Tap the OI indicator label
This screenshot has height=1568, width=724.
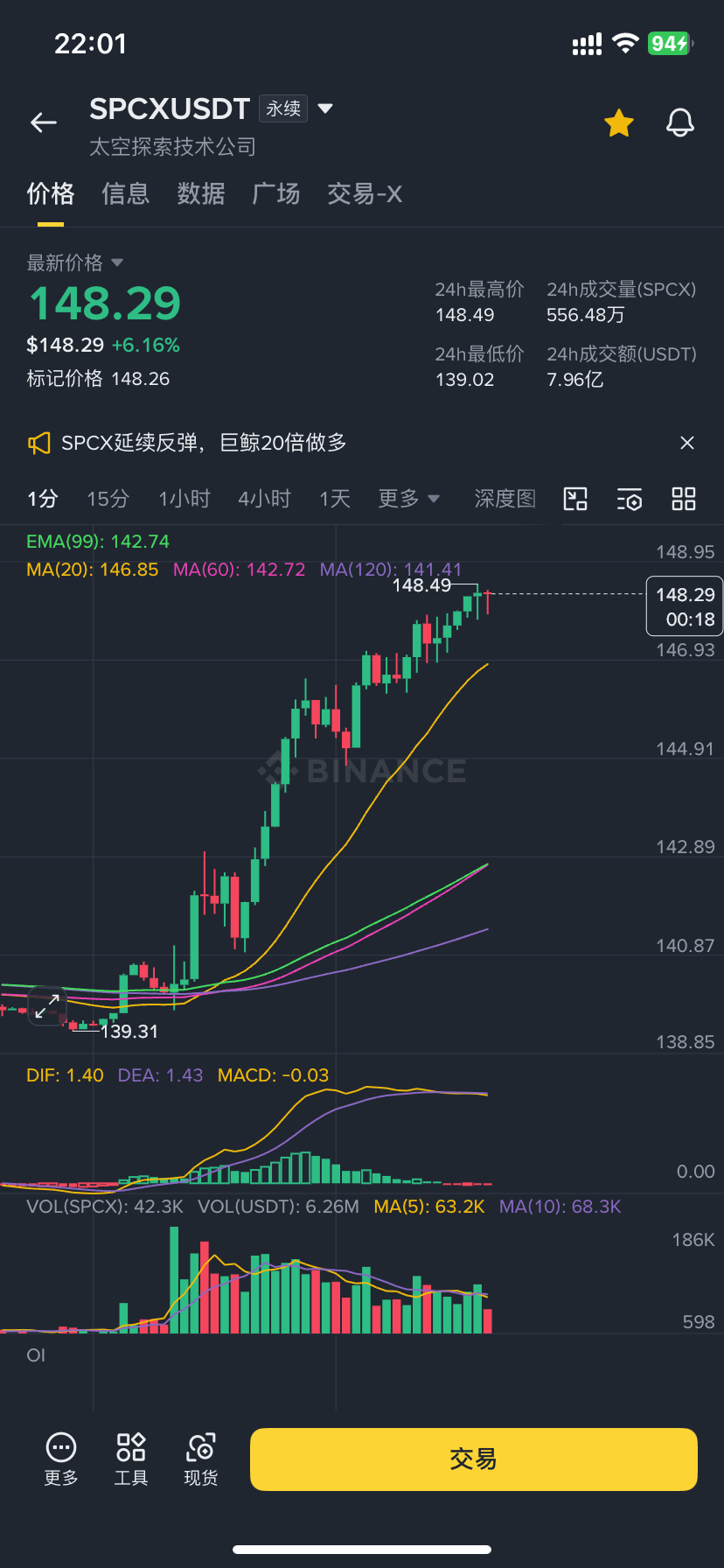(36, 1355)
